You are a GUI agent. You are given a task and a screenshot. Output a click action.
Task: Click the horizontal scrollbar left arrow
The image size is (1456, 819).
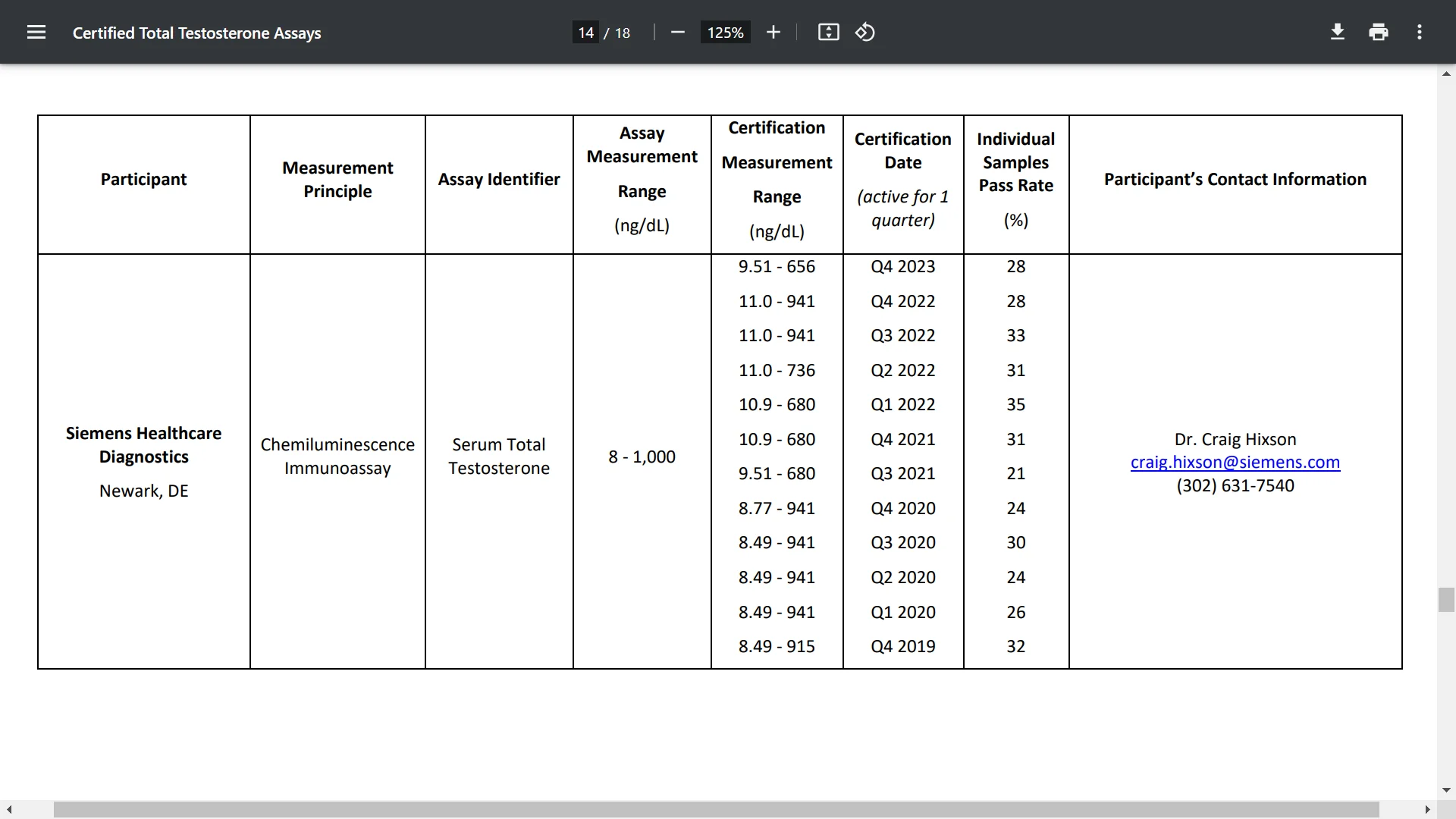[x=8, y=810]
